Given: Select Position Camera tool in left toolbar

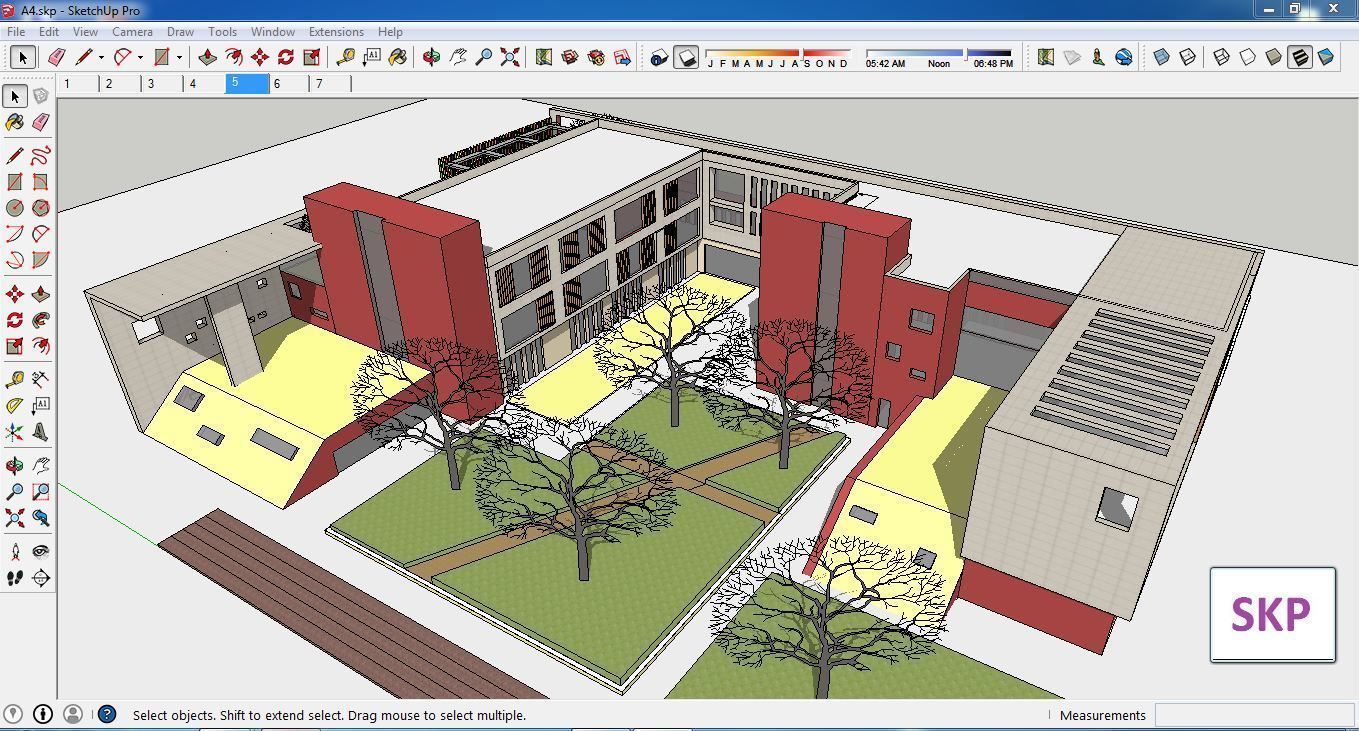Looking at the screenshot, I should (x=14, y=551).
